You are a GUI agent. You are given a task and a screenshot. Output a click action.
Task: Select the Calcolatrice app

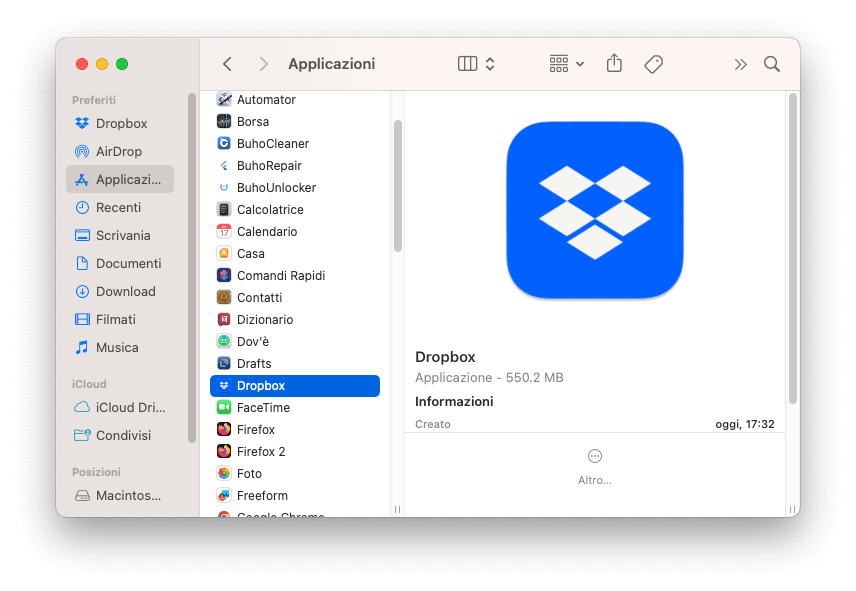click(x=295, y=210)
